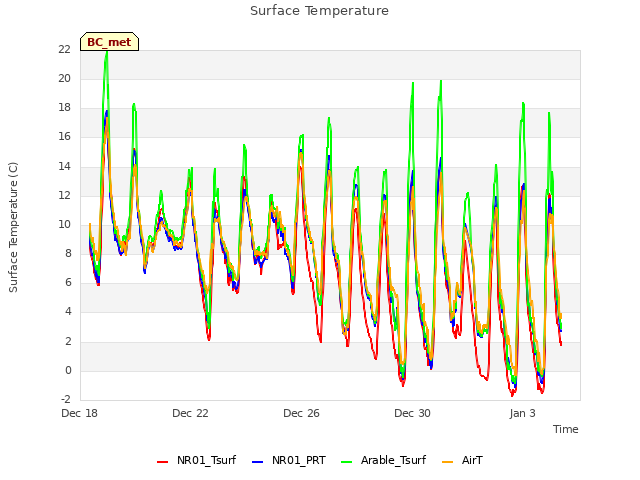Toggle the NR01_PRT legend entry
This screenshot has height=480, width=640.
point(289,461)
